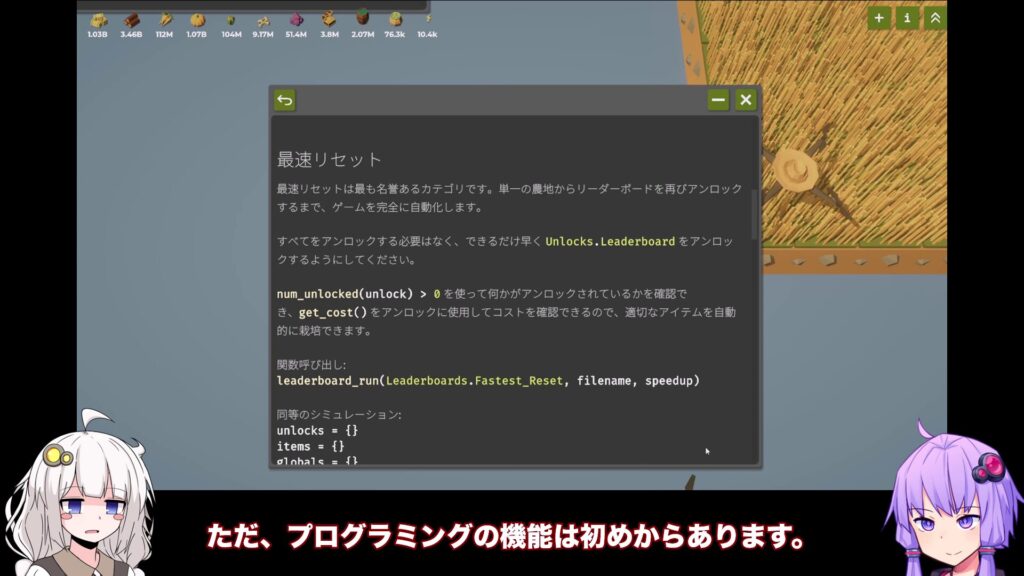Click the power bolt icon showing 10.4k

[x=427, y=18]
